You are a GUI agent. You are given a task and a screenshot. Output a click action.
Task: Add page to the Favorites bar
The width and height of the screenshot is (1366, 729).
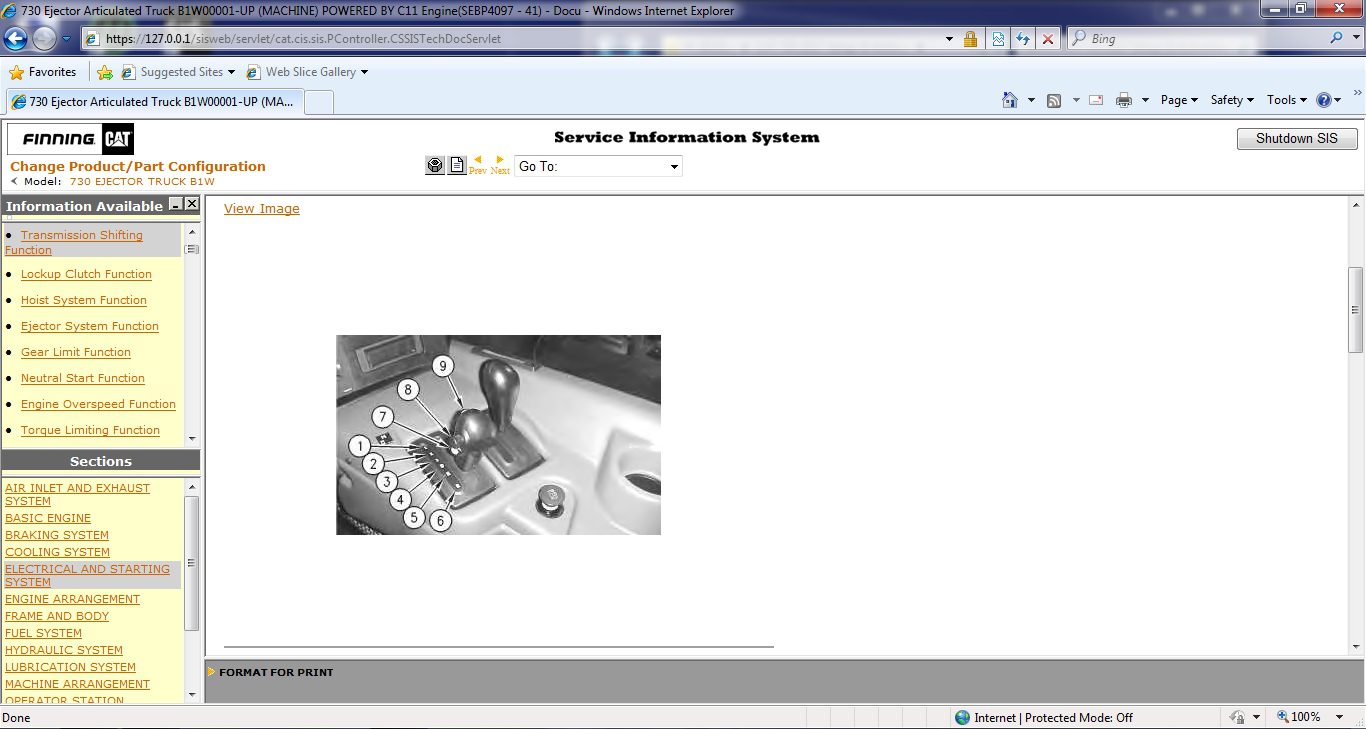point(105,72)
